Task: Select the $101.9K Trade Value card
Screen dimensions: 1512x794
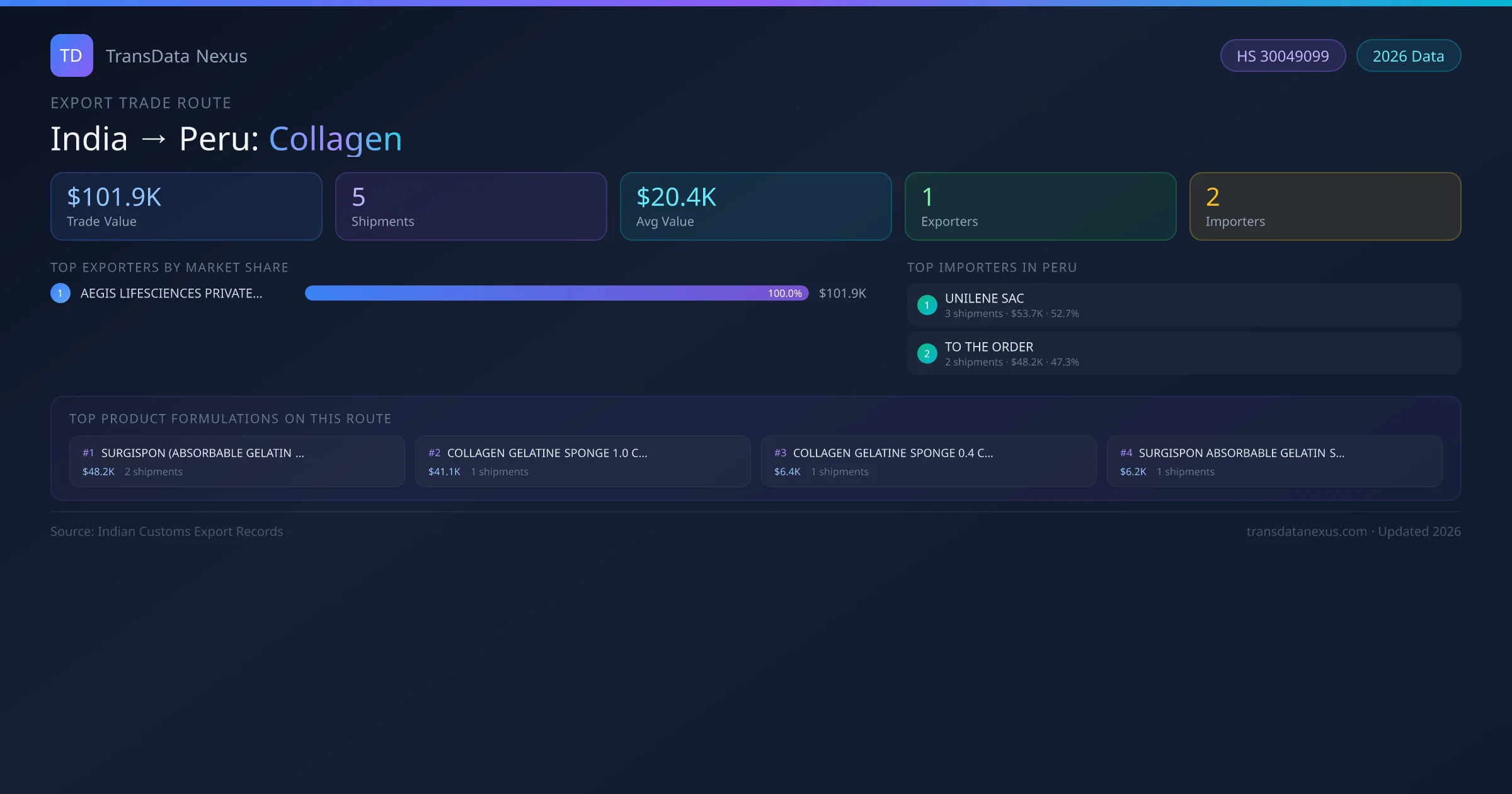Action: coord(186,207)
